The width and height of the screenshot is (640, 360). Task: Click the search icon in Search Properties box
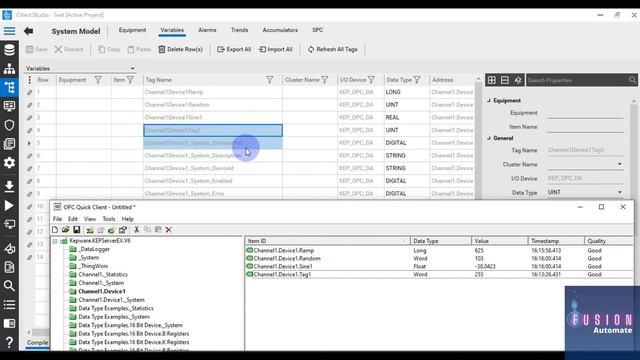[632, 80]
